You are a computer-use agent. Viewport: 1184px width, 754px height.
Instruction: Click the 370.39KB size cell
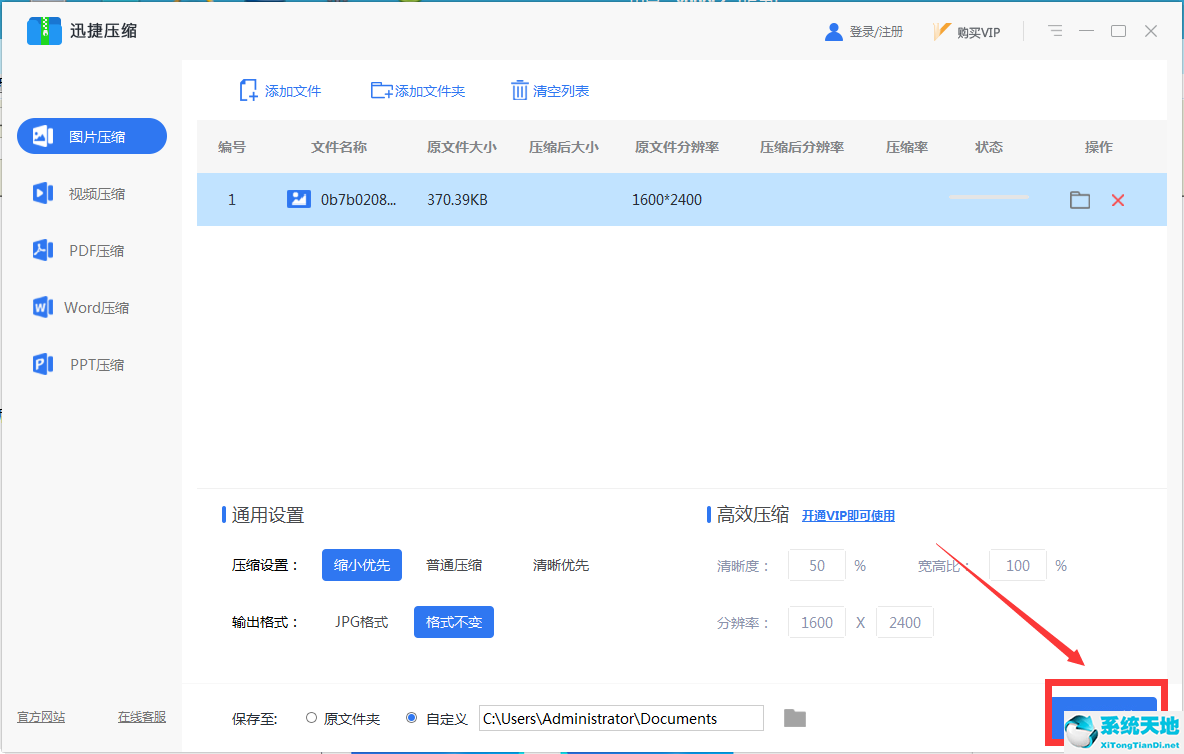[x=458, y=200]
